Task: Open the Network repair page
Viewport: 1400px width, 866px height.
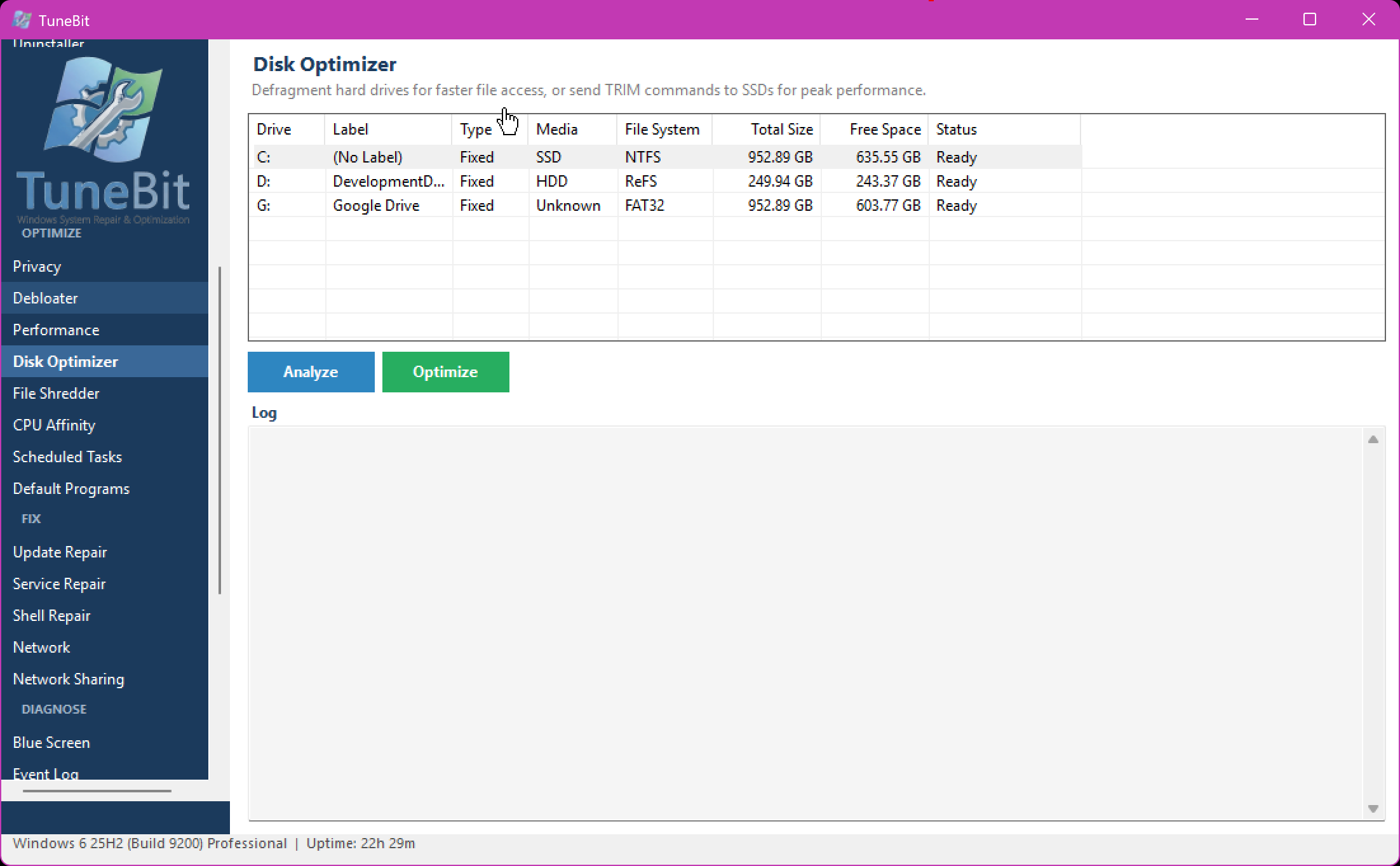Action: pos(104,647)
